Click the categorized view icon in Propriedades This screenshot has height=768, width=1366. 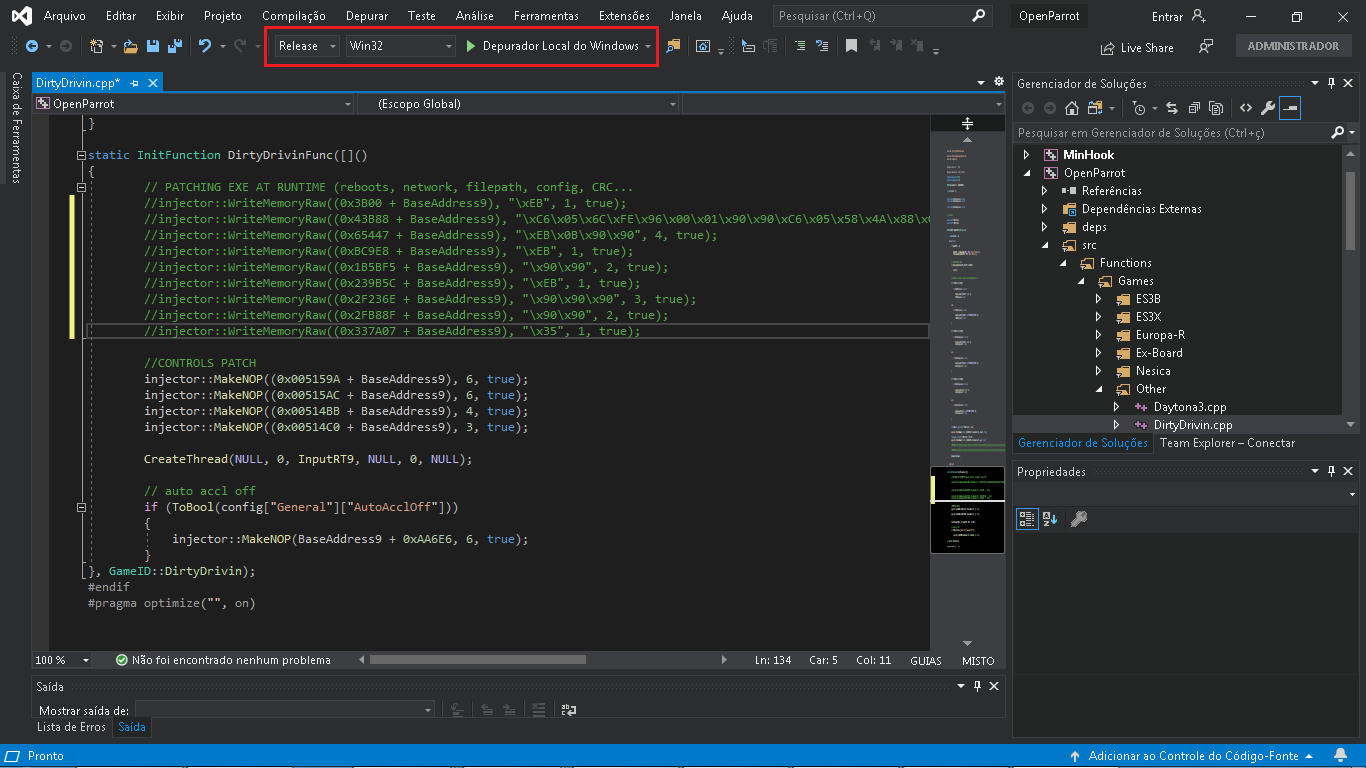coord(1027,518)
